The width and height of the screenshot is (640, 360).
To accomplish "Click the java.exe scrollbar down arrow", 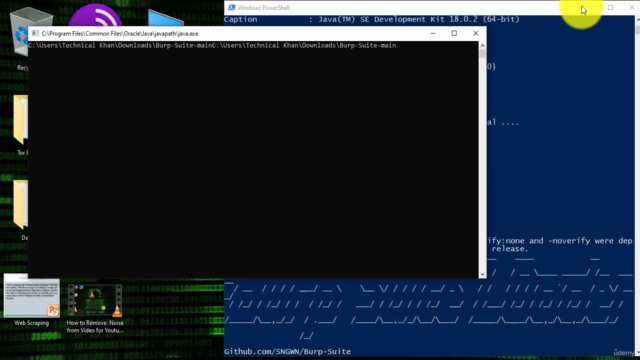I will tap(482, 275).
